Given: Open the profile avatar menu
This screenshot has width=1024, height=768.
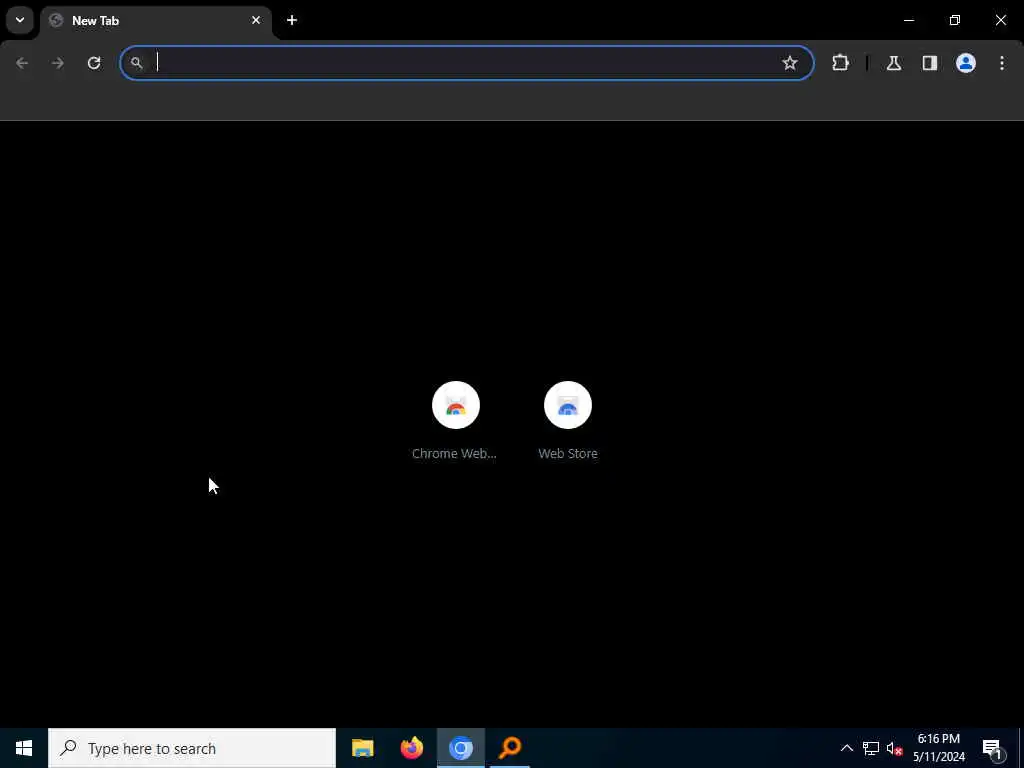Looking at the screenshot, I should 966,63.
